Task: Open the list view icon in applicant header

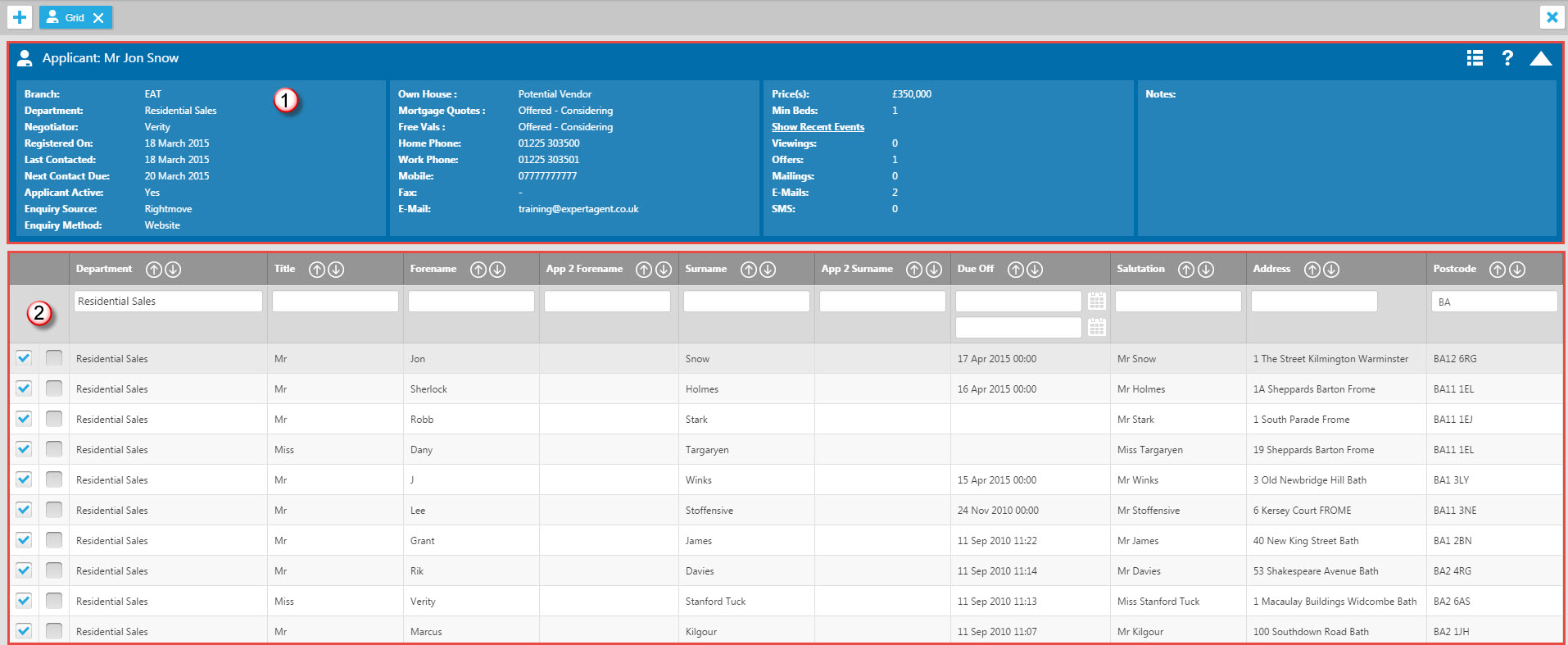Action: [x=1475, y=58]
